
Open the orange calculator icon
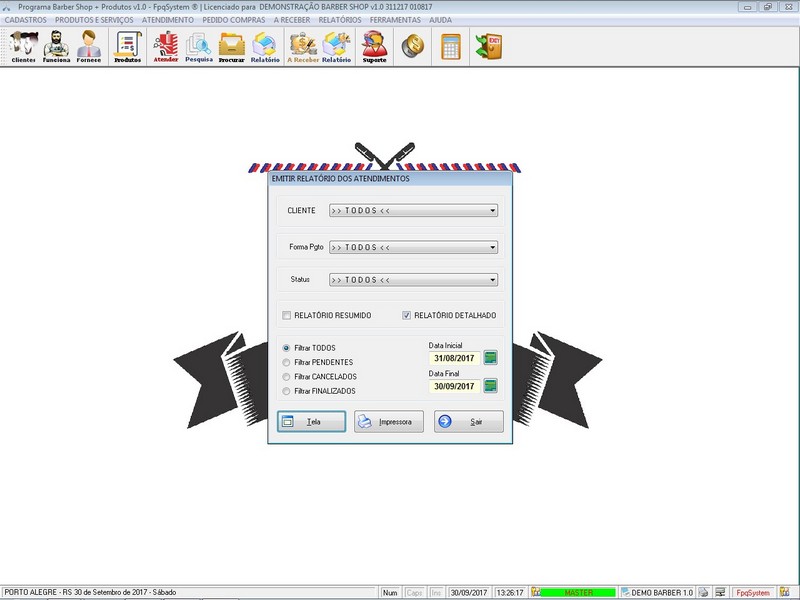coord(451,46)
